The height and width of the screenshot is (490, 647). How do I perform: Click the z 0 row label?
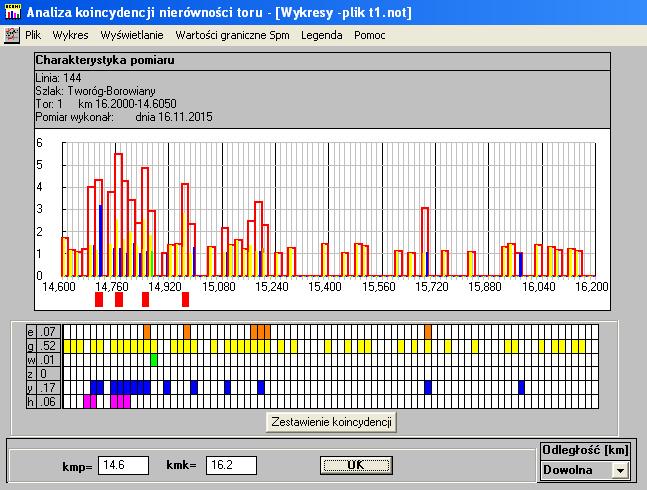pos(43,374)
